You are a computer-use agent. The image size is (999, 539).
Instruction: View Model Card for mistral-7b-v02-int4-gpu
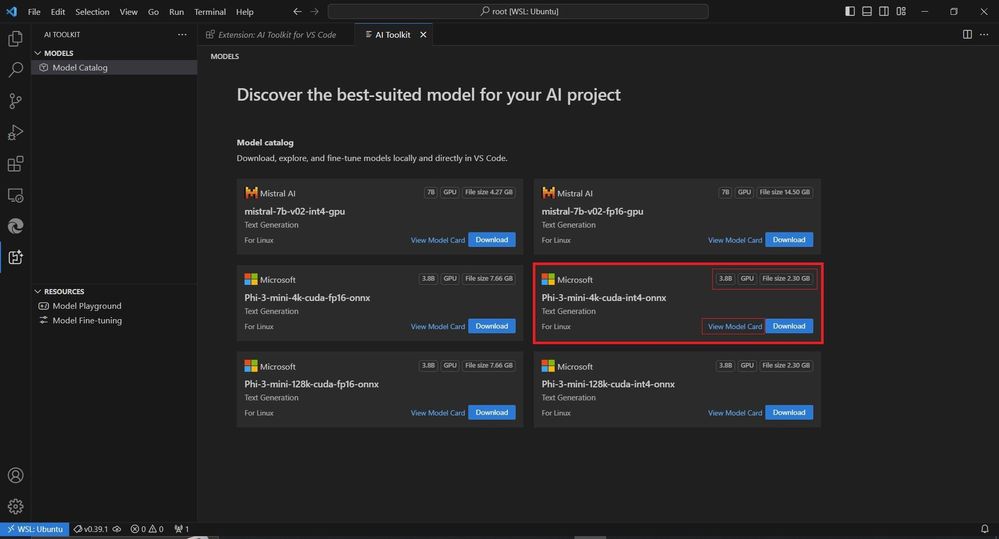point(438,240)
